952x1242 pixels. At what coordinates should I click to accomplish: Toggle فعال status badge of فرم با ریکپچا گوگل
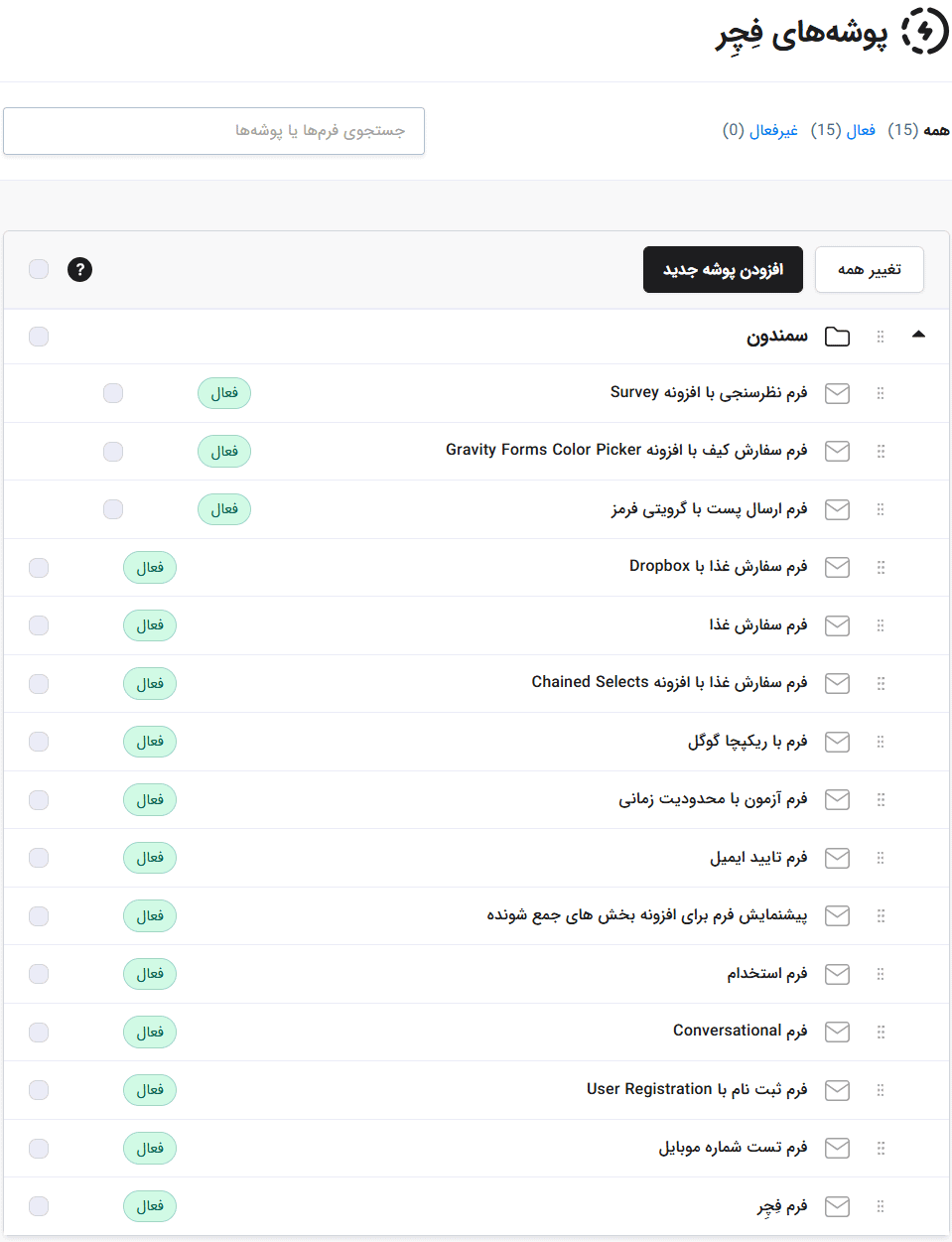pos(150,742)
